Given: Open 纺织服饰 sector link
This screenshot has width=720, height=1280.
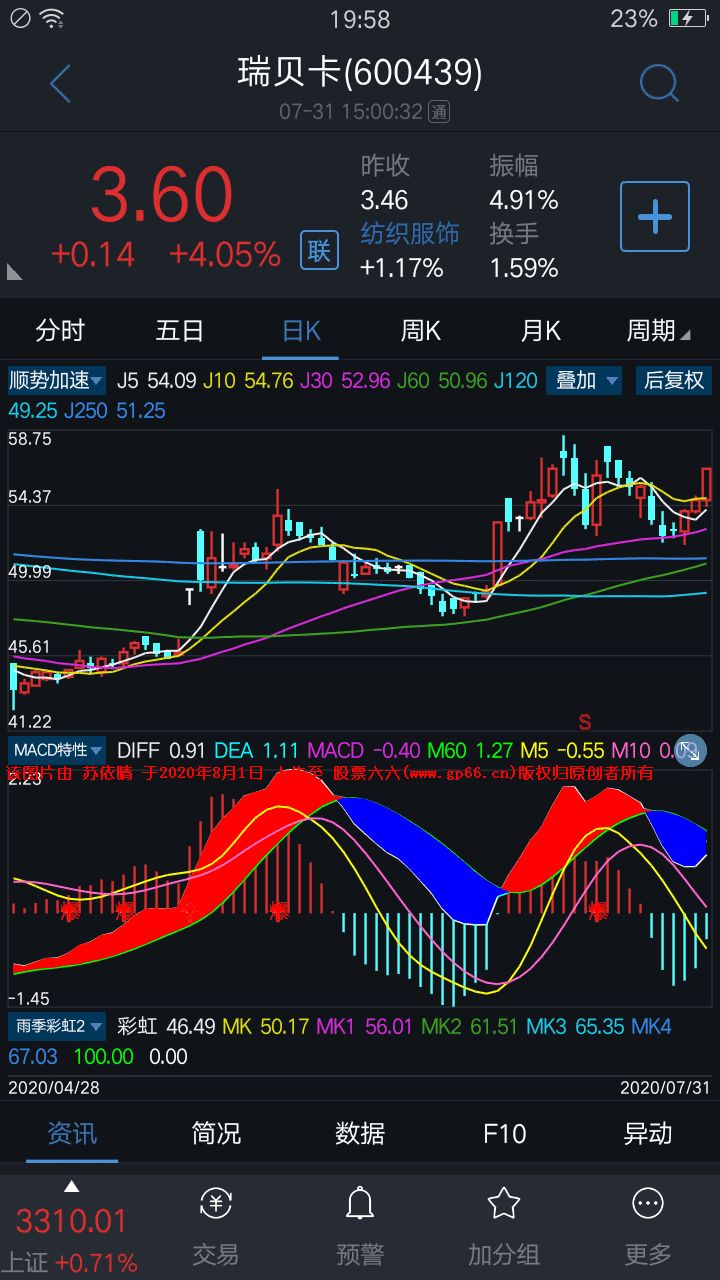Looking at the screenshot, I should (410, 234).
